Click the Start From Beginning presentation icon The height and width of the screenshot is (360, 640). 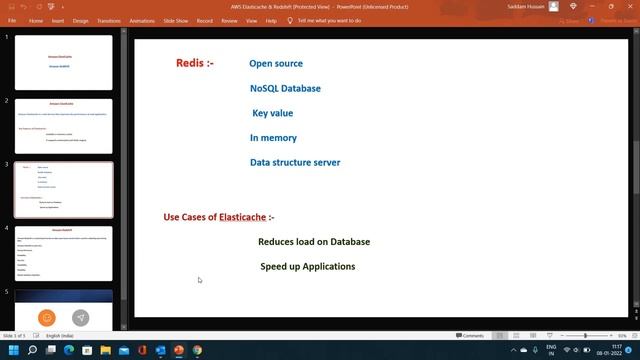click(x=51, y=7)
